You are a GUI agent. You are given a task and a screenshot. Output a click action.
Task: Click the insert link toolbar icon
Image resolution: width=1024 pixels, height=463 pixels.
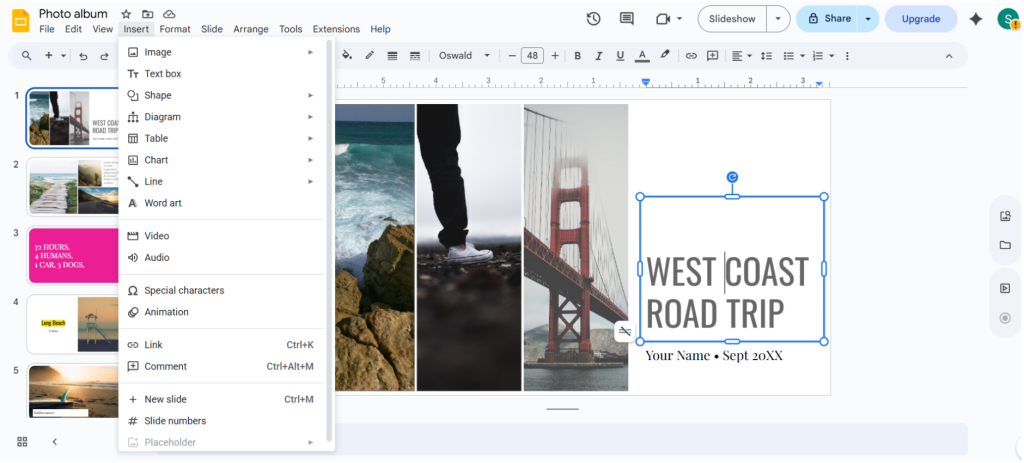pos(691,56)
